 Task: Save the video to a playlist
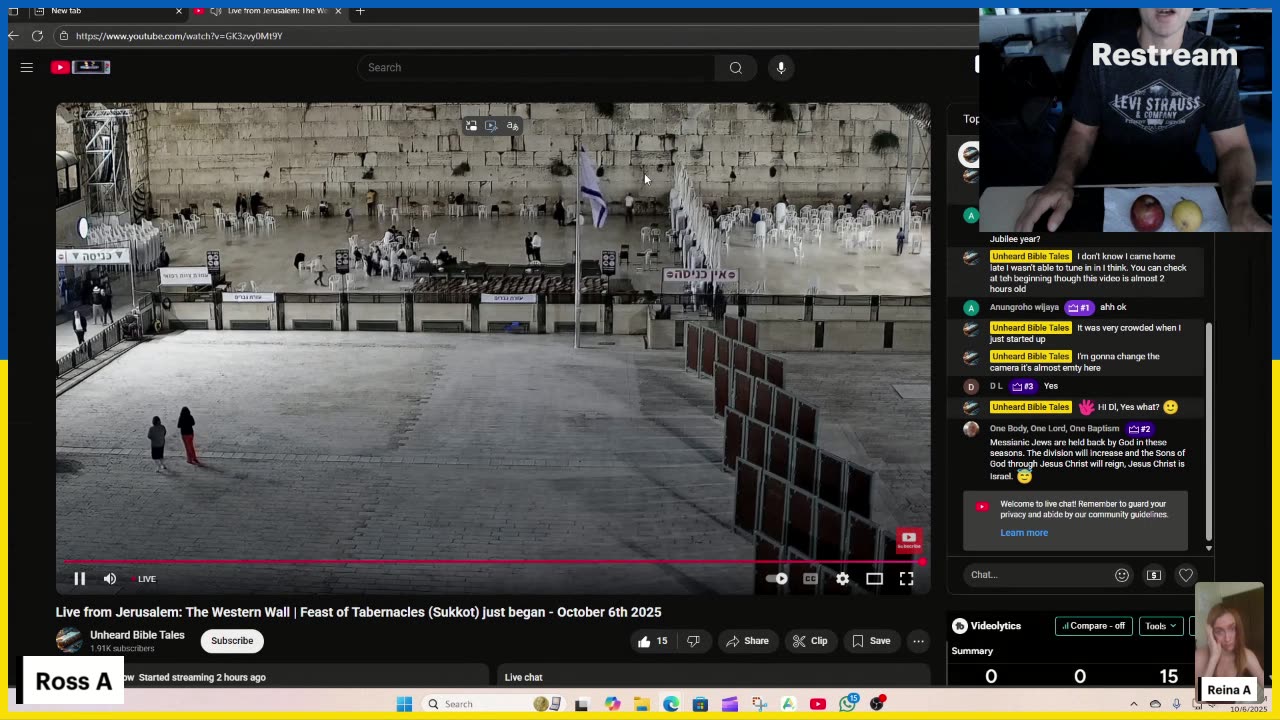[x=870, y=641]
